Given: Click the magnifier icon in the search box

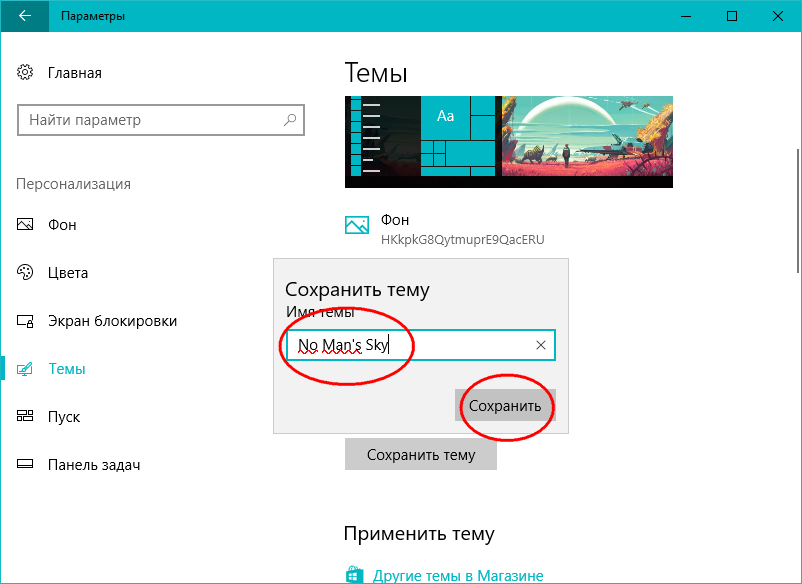Looking at the screenshot, I should 290,120.
